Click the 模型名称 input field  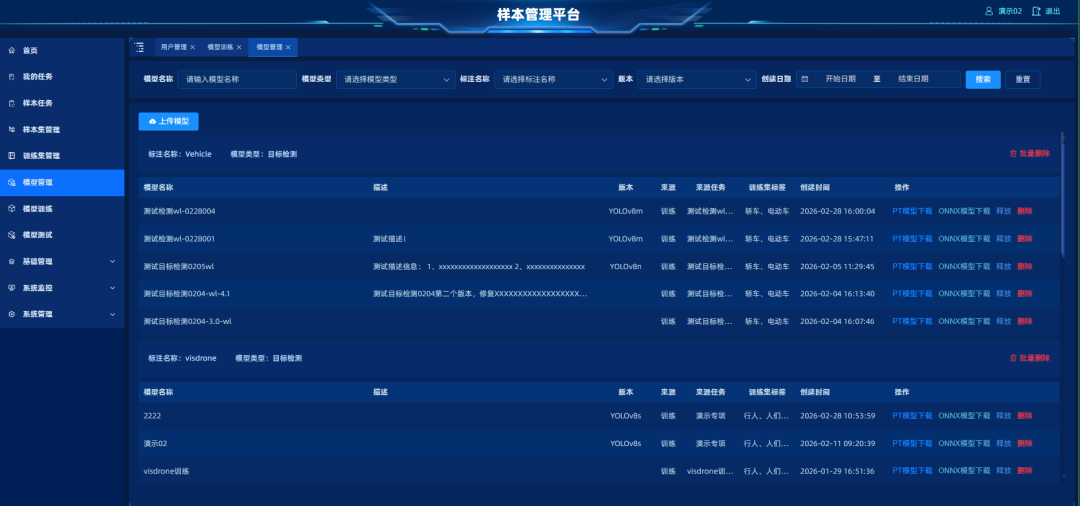point(235,79)
